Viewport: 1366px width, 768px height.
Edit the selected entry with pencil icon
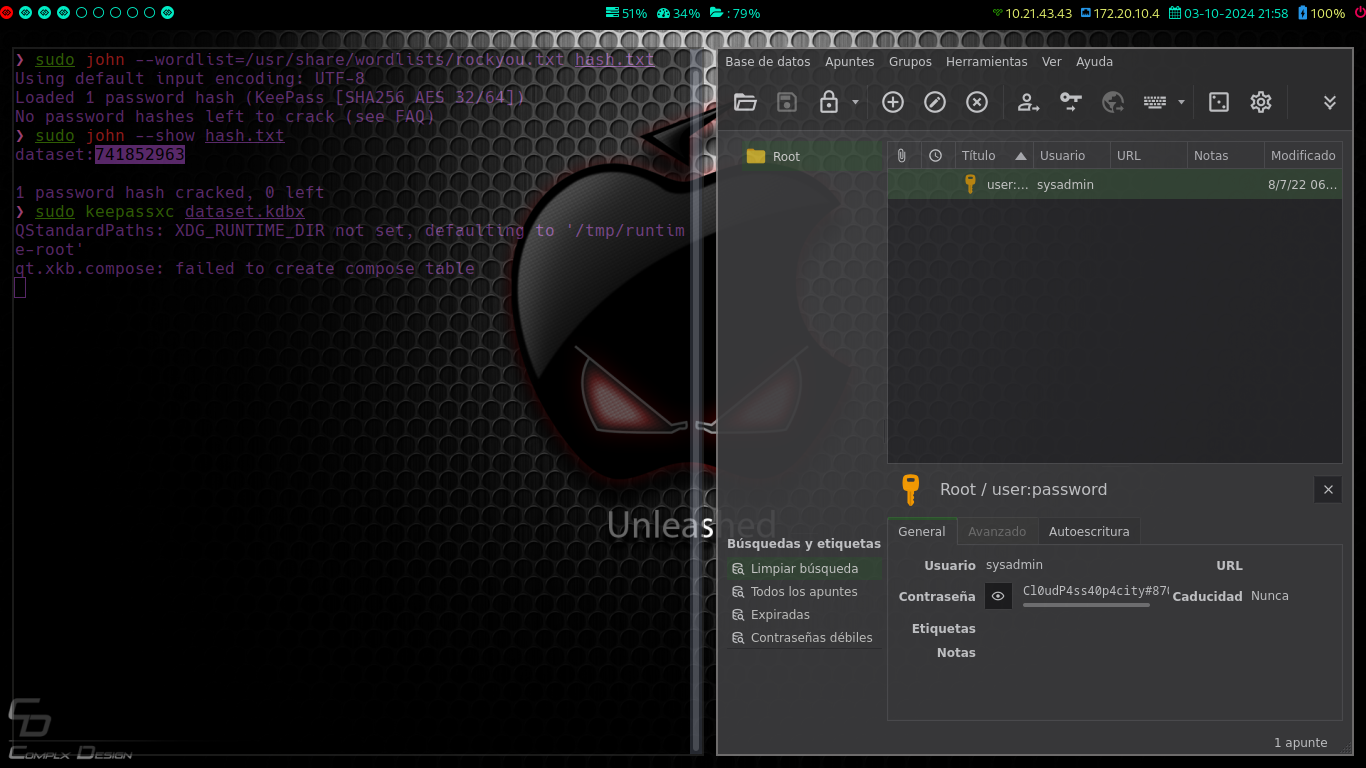935,102
